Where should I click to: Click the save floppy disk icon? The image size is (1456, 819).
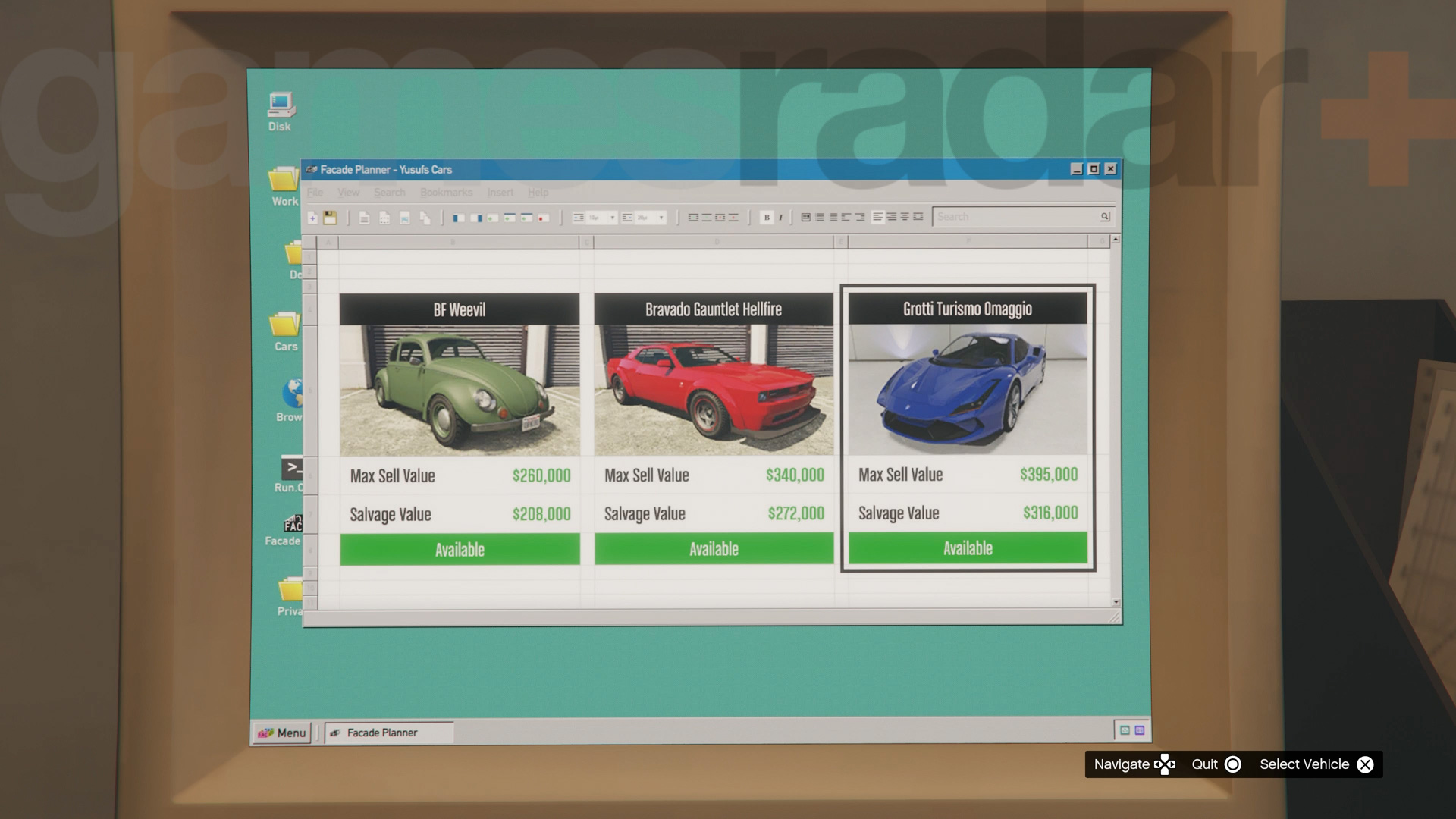330,218
